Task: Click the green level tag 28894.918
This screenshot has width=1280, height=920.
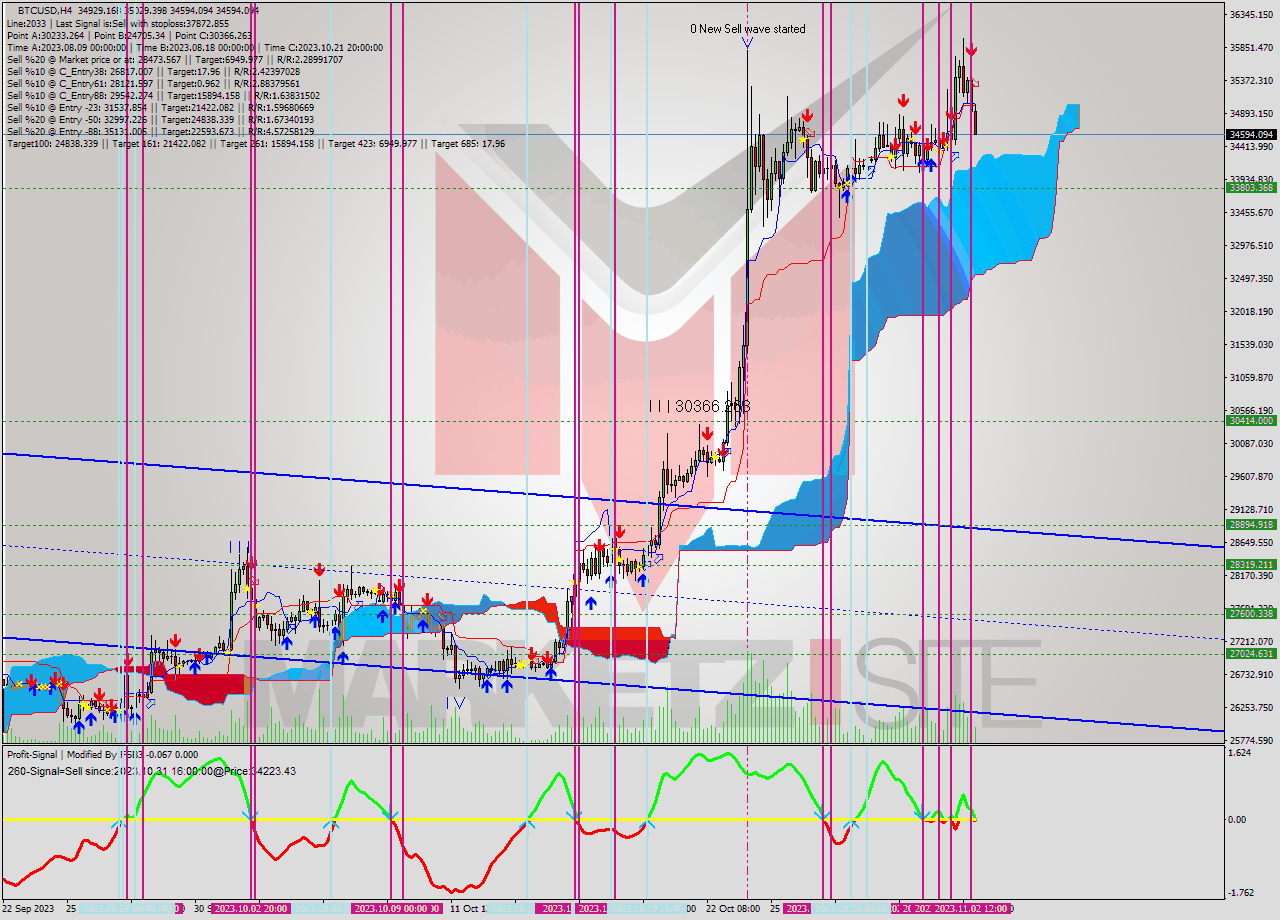Action: coord(1251,524)
